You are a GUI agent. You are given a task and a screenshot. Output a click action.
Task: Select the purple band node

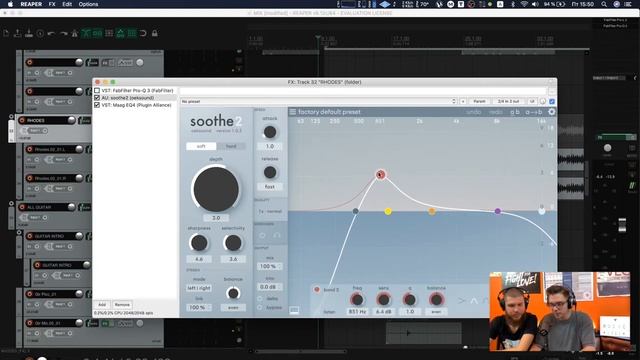[x=498, y=211]
